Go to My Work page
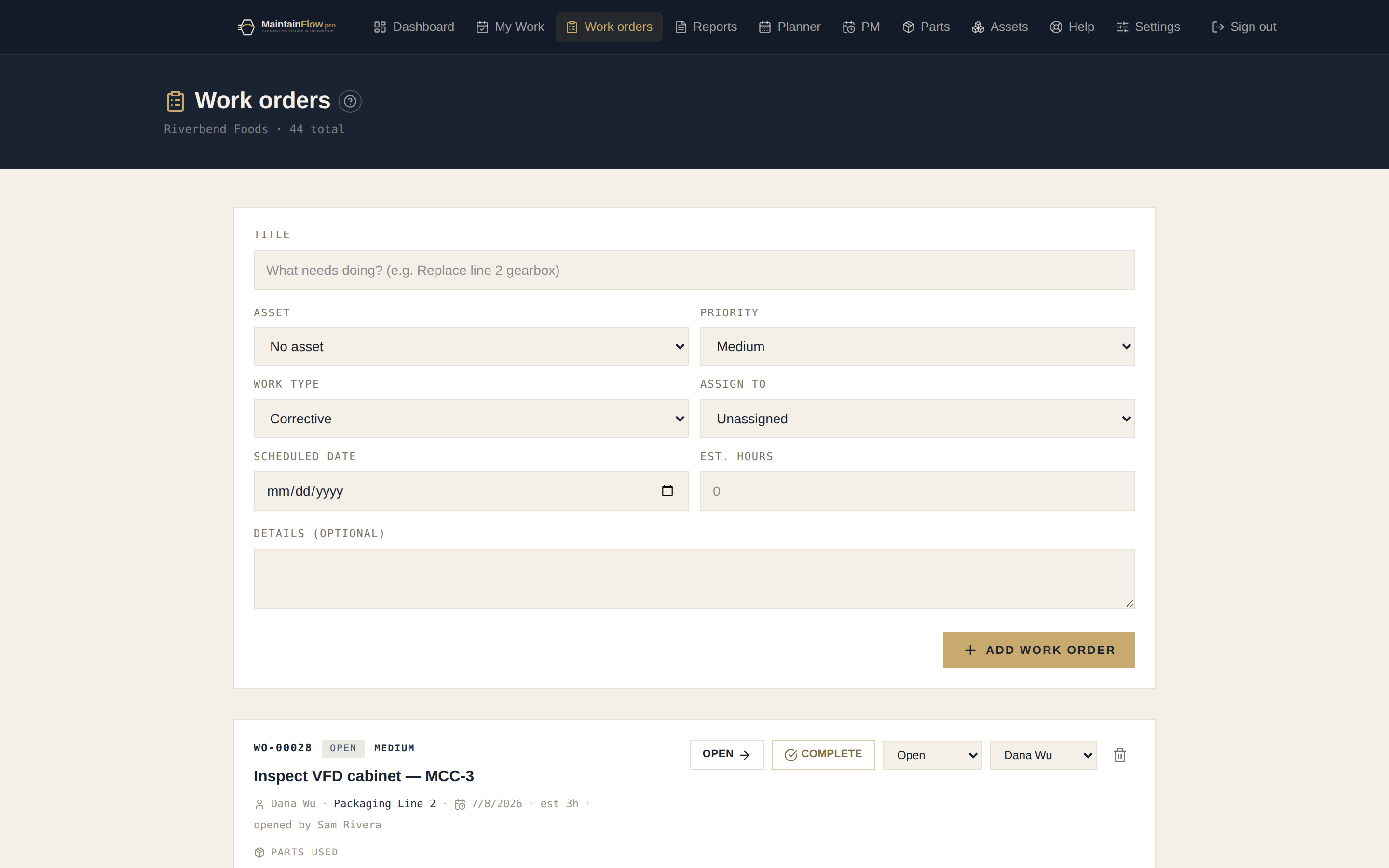The height and width of the screenshot is (868, 1389). [510, 27]
